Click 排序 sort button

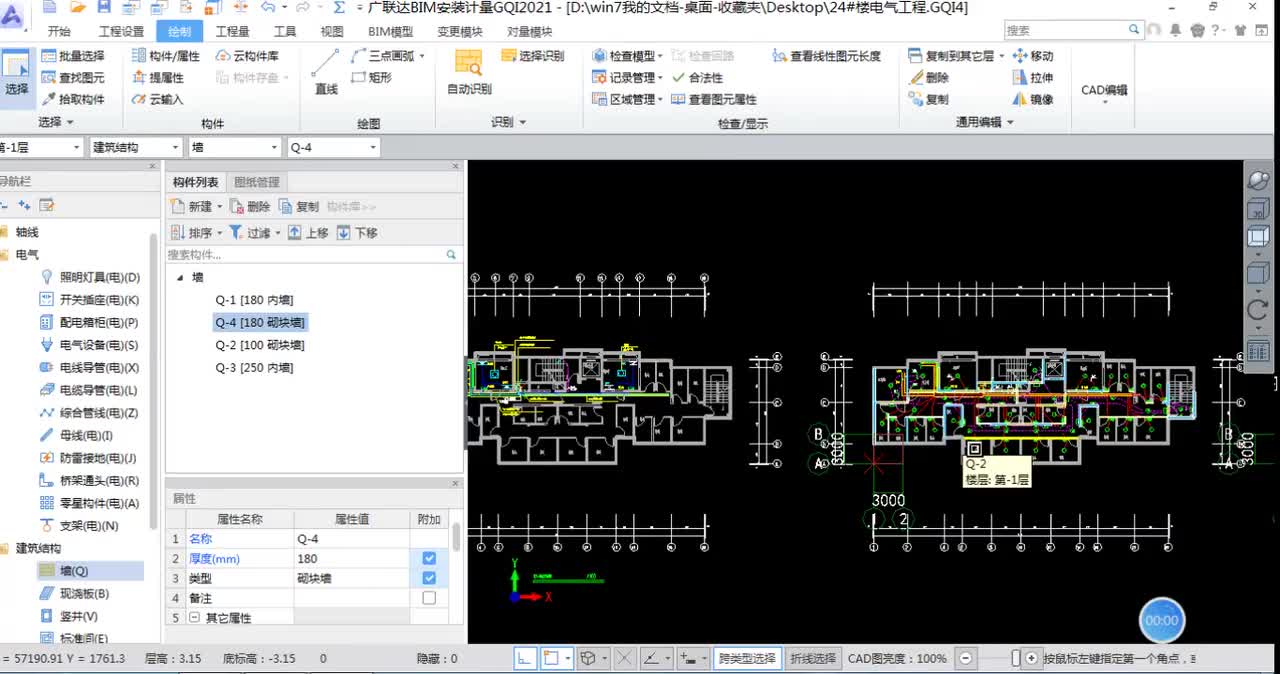pyautogui.click(x=196, y=233)
